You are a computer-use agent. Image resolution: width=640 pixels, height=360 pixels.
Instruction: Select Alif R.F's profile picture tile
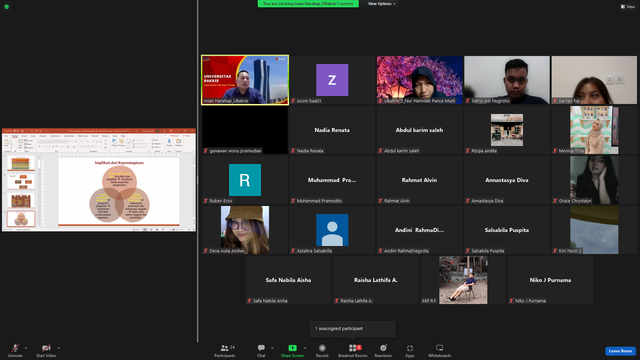pos(463,280)
